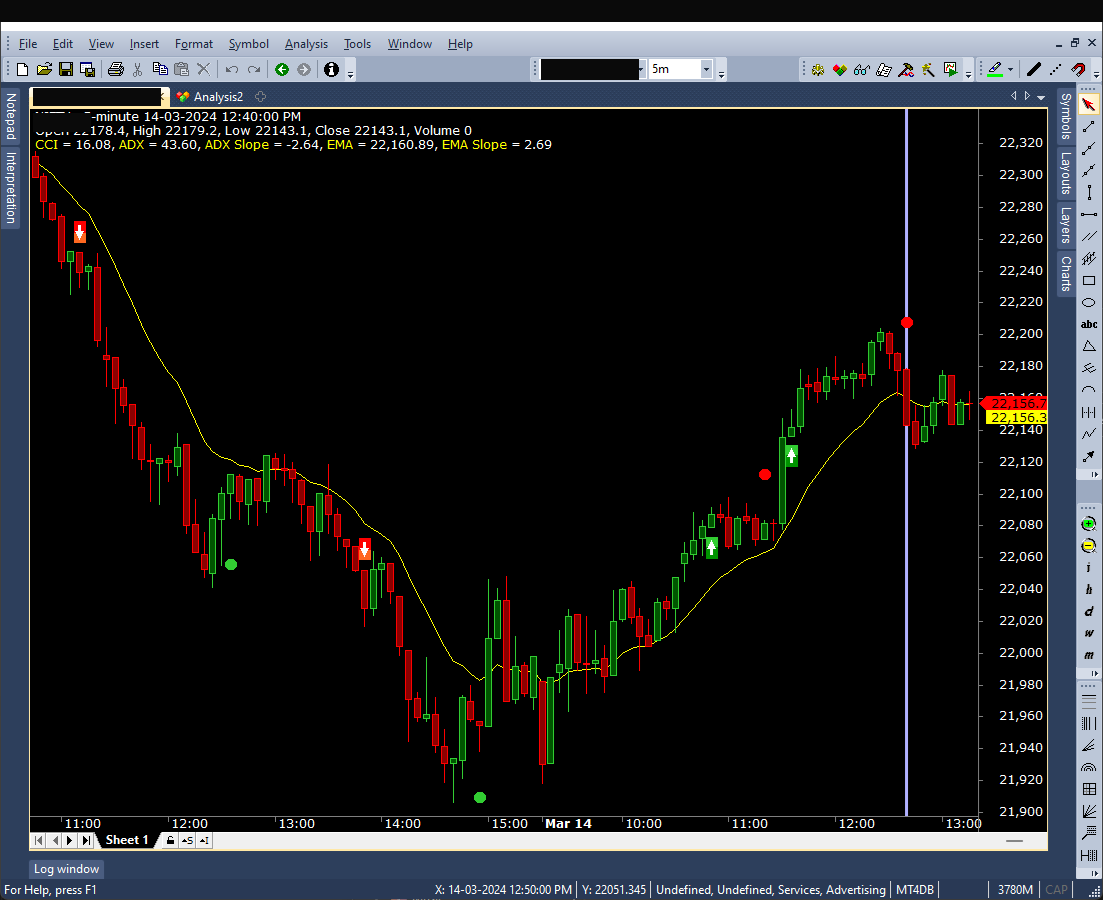Image resolution: width=1103 pixels, height=900 pixels.
Task: Switch to weekly 'w' interval
Action: coord(1088,633)
